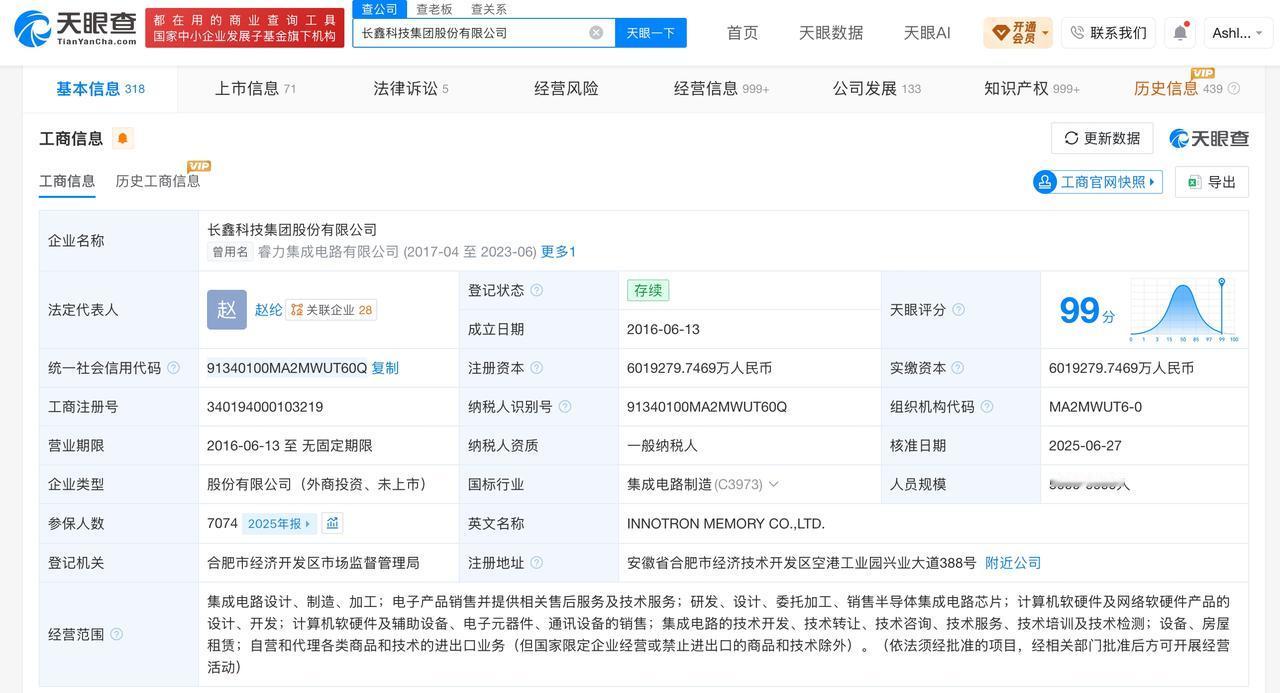
Task: Click 导出 export button
Action: (1212, 182)
